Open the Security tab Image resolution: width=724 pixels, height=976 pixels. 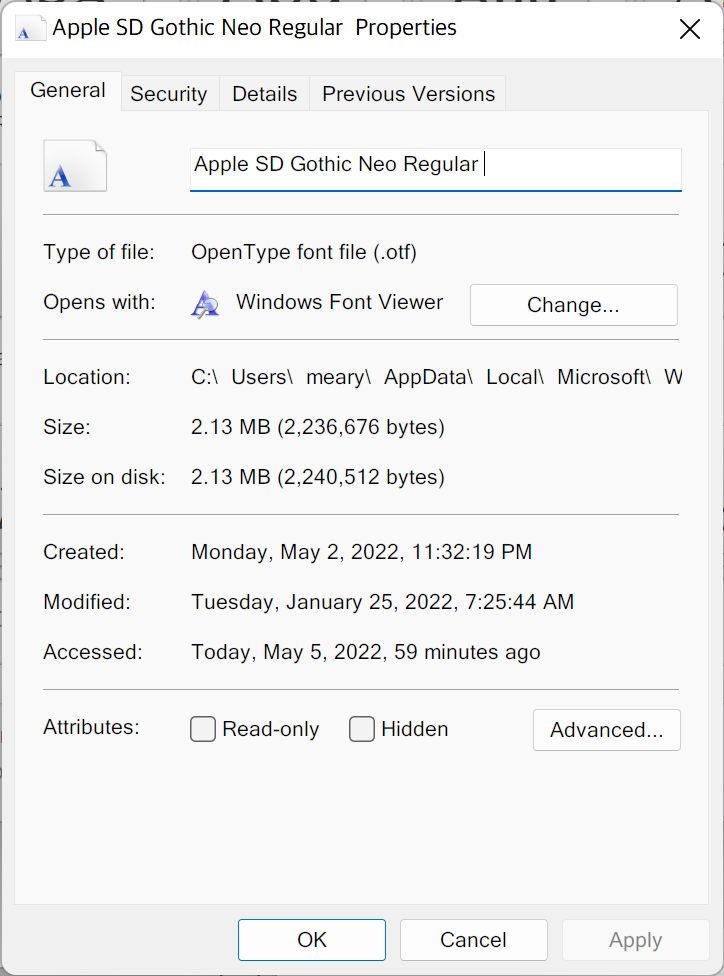[169, 94]
